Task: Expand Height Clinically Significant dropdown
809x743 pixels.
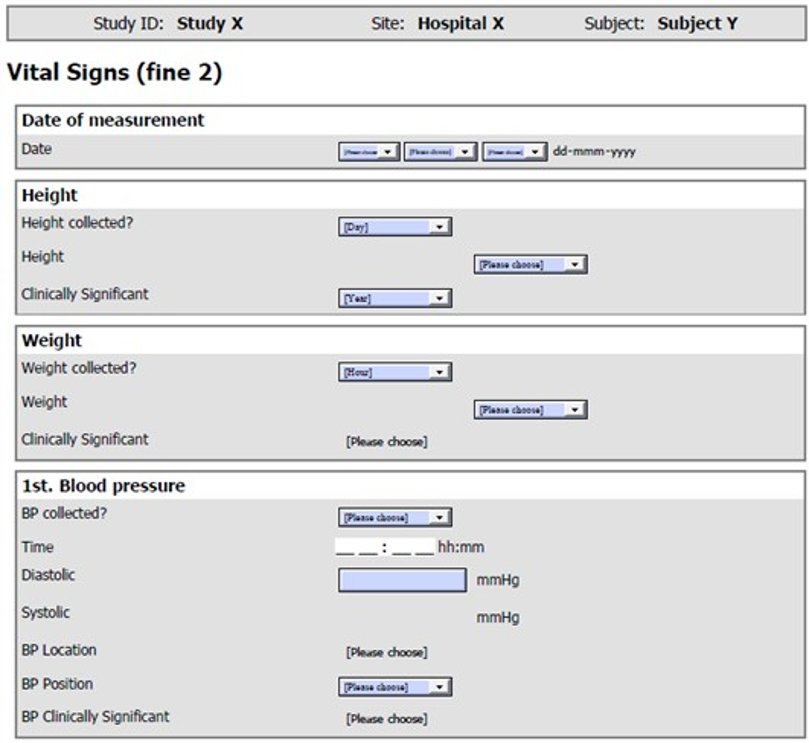Action: pyautogui.click(x=395, y=298)
